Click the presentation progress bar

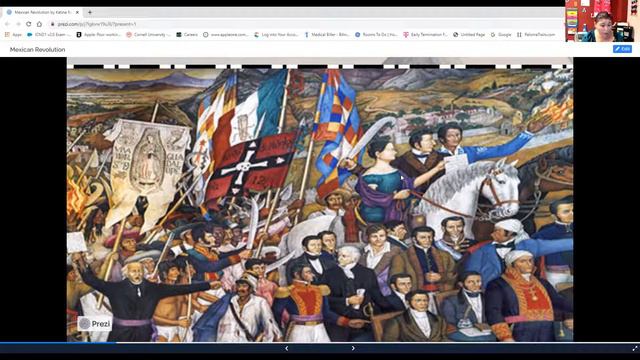320,343
